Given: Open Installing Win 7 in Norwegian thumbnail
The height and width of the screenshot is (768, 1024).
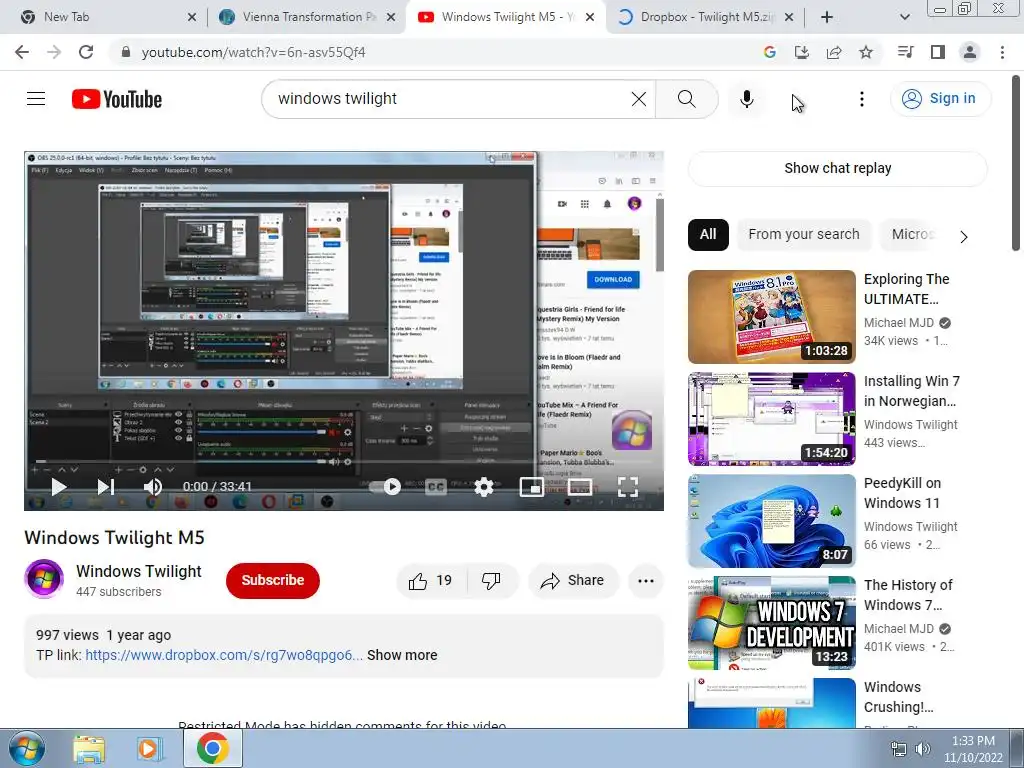Looking at the screenshot, I should pyautogui.click(x=771, y=419).
